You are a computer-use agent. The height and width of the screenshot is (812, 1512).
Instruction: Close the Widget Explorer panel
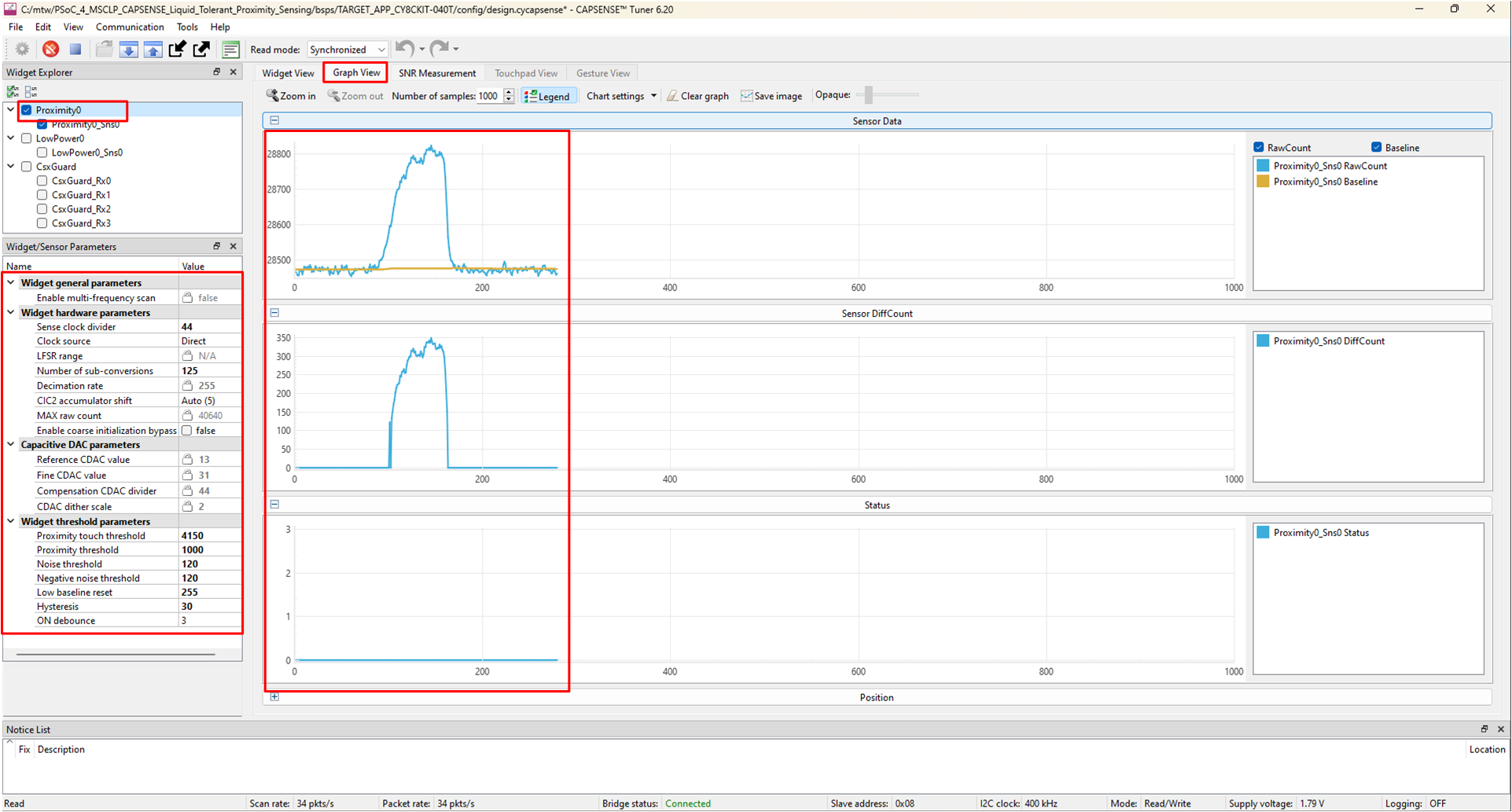point(233,72)
